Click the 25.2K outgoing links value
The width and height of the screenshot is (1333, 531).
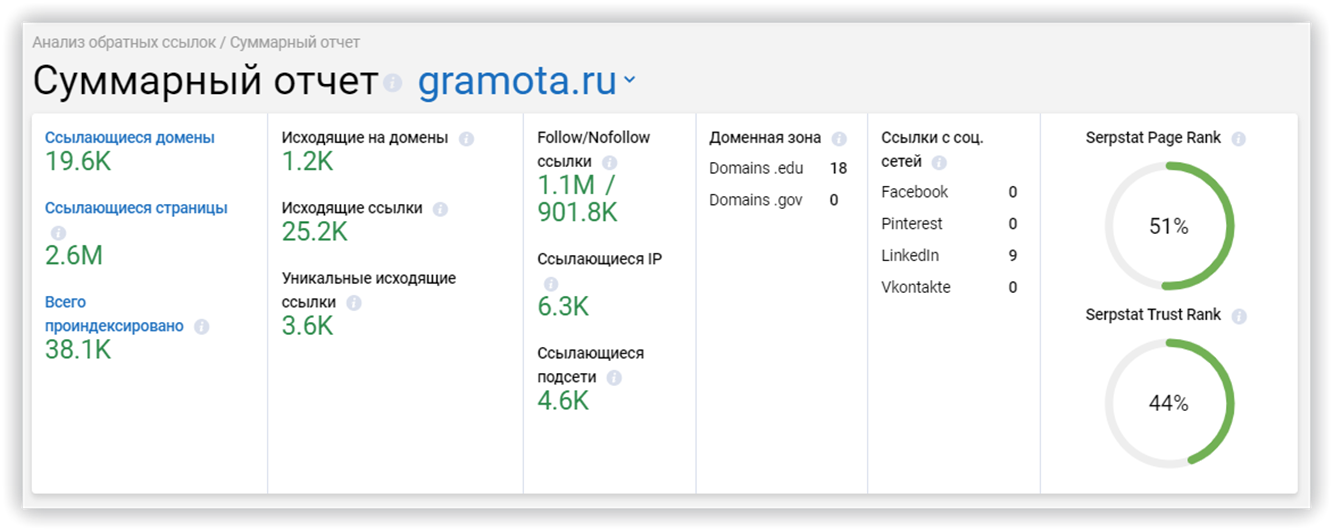point(315,232)
